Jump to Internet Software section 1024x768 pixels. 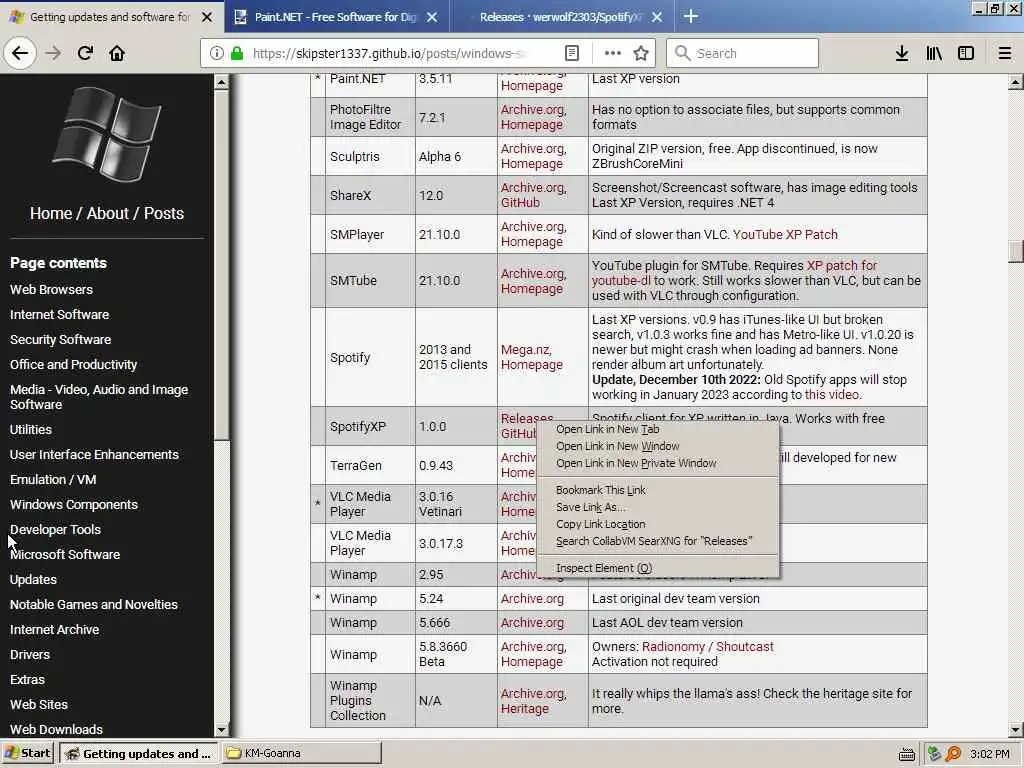point(59,314)
